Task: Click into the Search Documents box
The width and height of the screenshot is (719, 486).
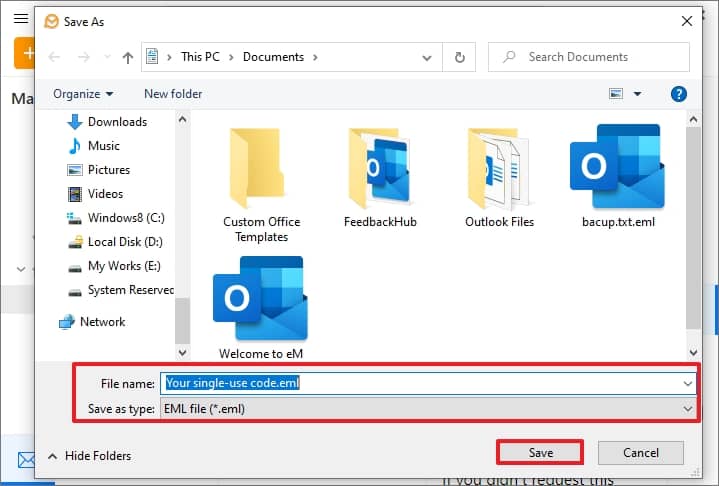Action: point(589,57)
